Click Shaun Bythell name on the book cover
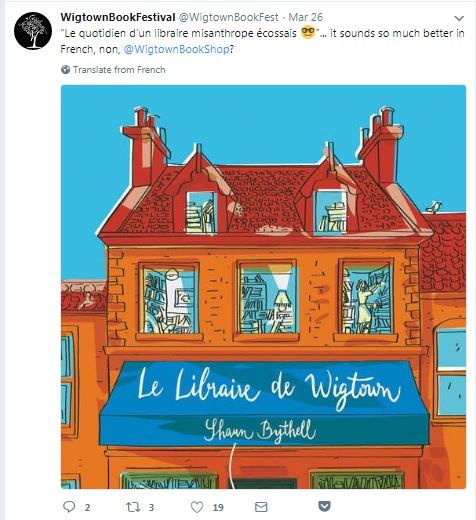This screenshot has height=520, width=476. click(260, 430)
